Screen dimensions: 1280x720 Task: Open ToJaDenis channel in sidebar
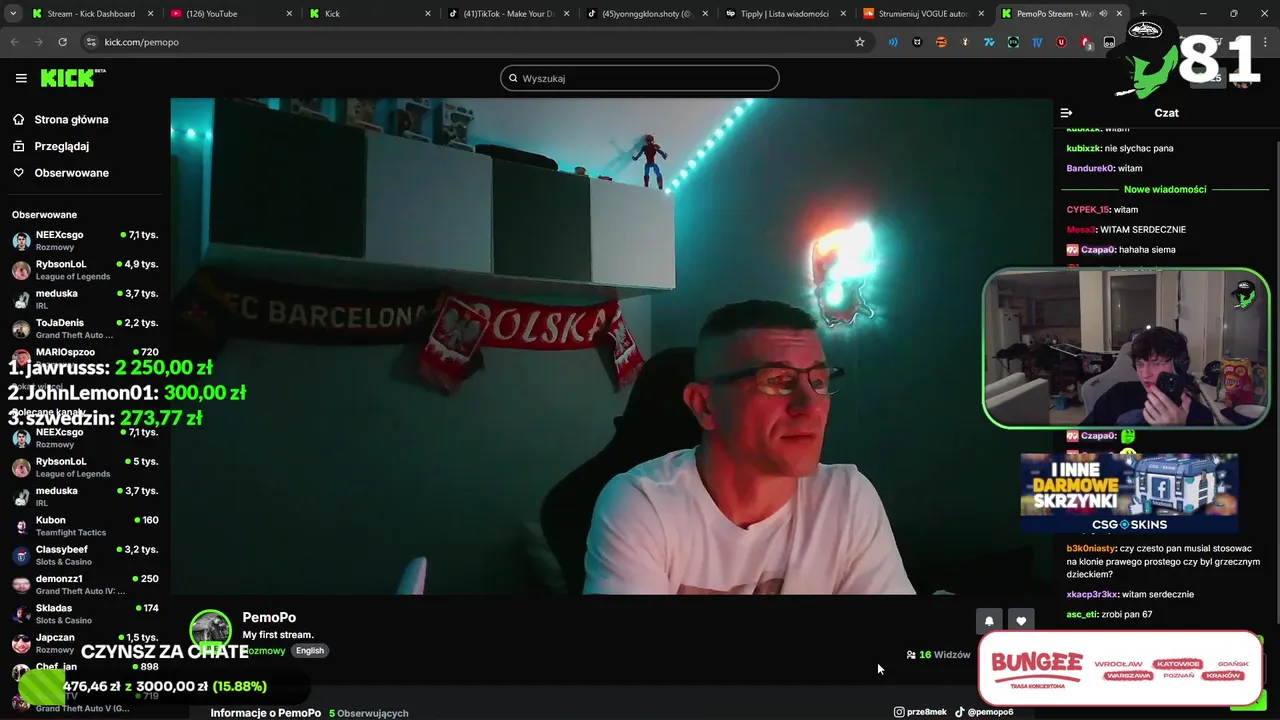click(85, 329)
